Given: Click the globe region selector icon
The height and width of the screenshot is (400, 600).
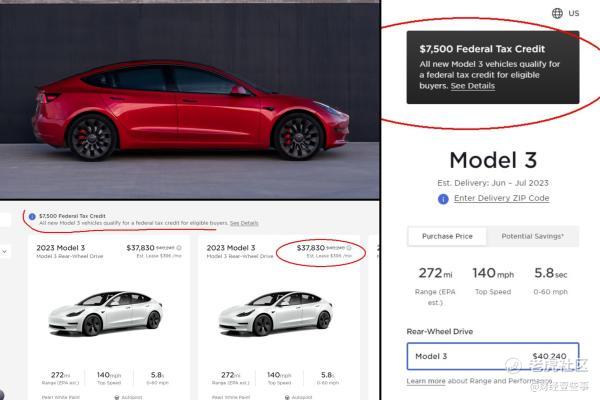Looking at the screenshot, I should coord(557,13).
